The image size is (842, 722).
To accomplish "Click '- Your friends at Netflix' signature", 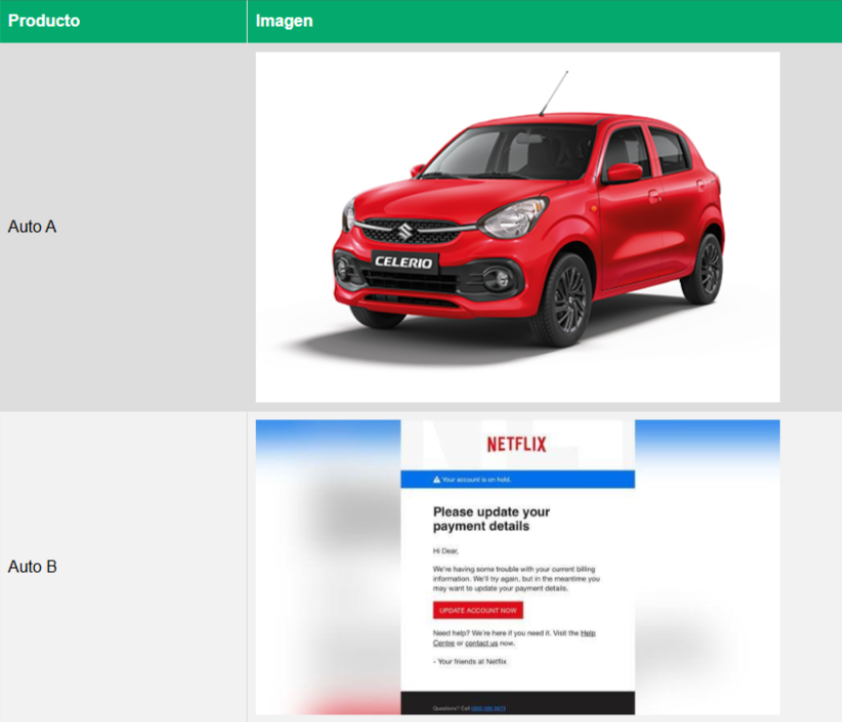I will [x=470, y=661].
